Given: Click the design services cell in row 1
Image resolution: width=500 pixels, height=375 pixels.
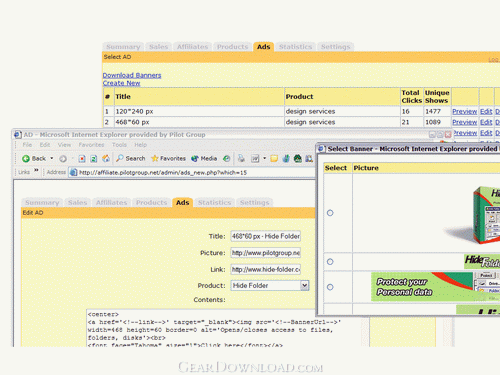Looking at the screenshot, I should 342,111.
